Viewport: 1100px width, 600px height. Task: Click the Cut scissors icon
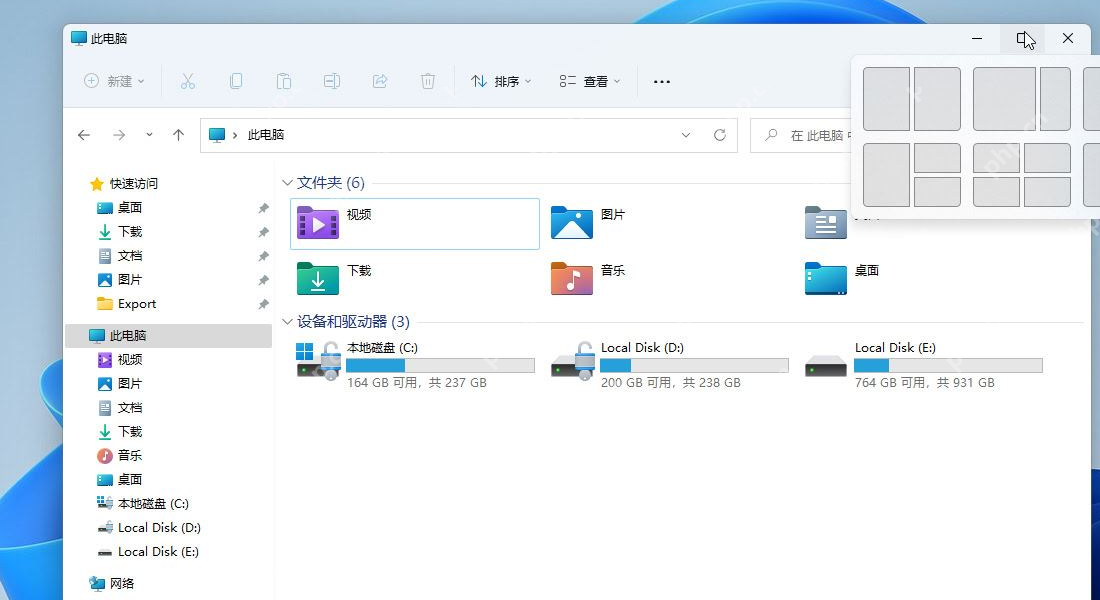(x=187, y=81)
